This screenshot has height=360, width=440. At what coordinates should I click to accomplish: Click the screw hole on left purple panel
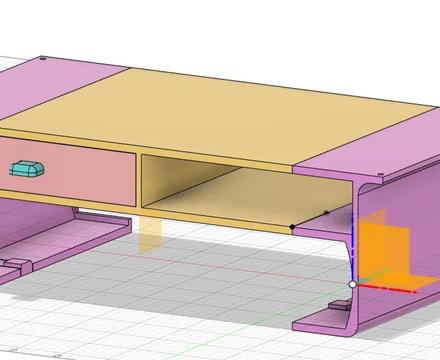[42, 59]
